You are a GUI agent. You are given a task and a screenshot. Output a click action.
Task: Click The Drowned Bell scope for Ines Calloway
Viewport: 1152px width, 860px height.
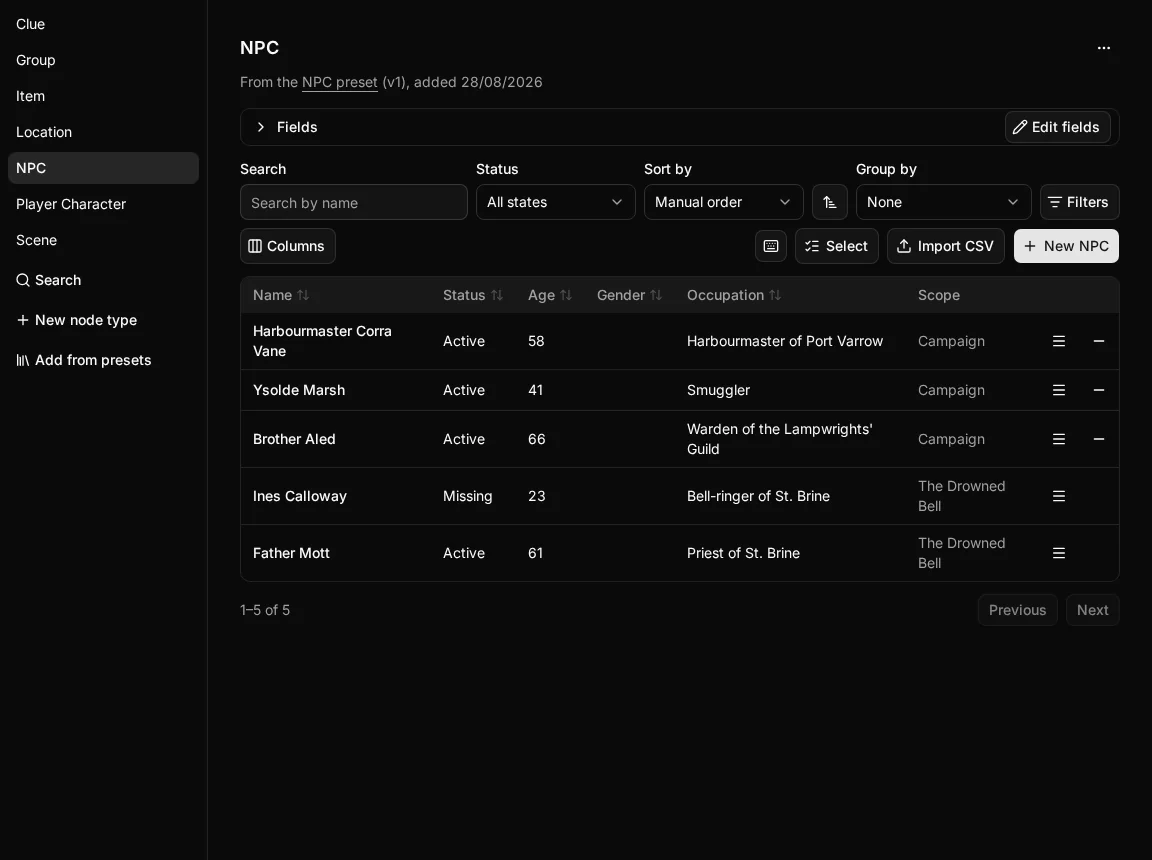pos(961,496)
